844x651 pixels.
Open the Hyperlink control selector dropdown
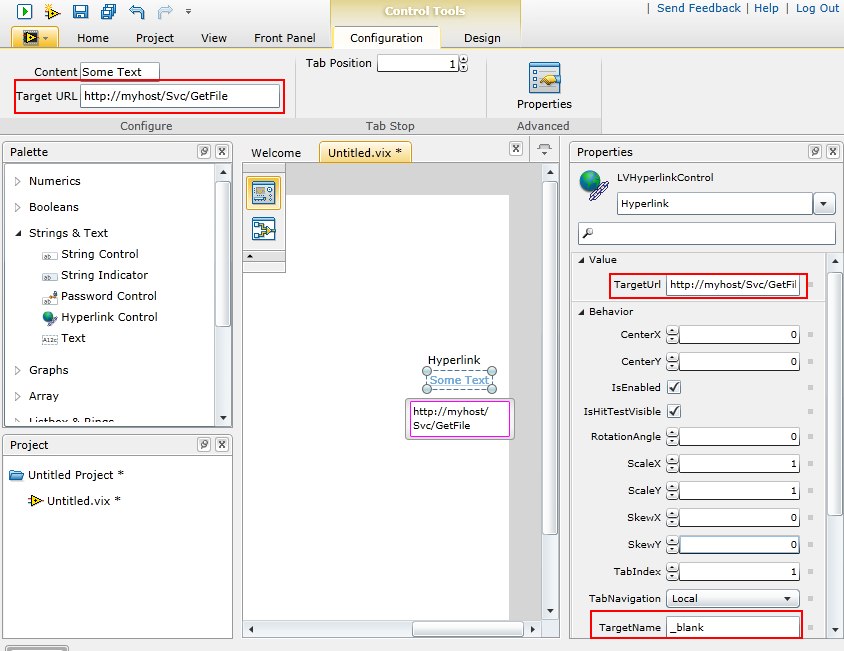click(824, 204)
